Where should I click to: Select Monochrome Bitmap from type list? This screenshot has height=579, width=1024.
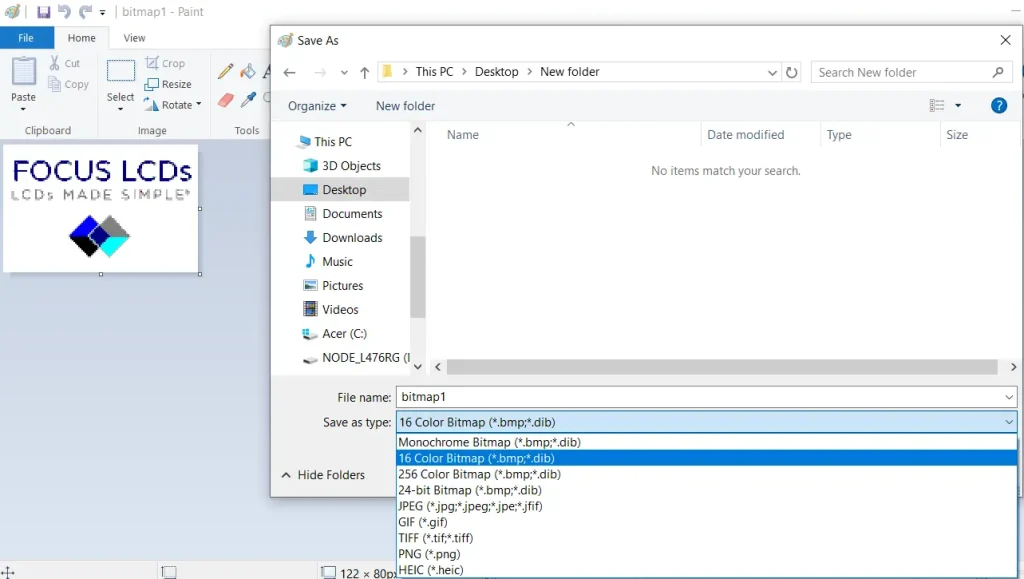(x=489, y=442)
